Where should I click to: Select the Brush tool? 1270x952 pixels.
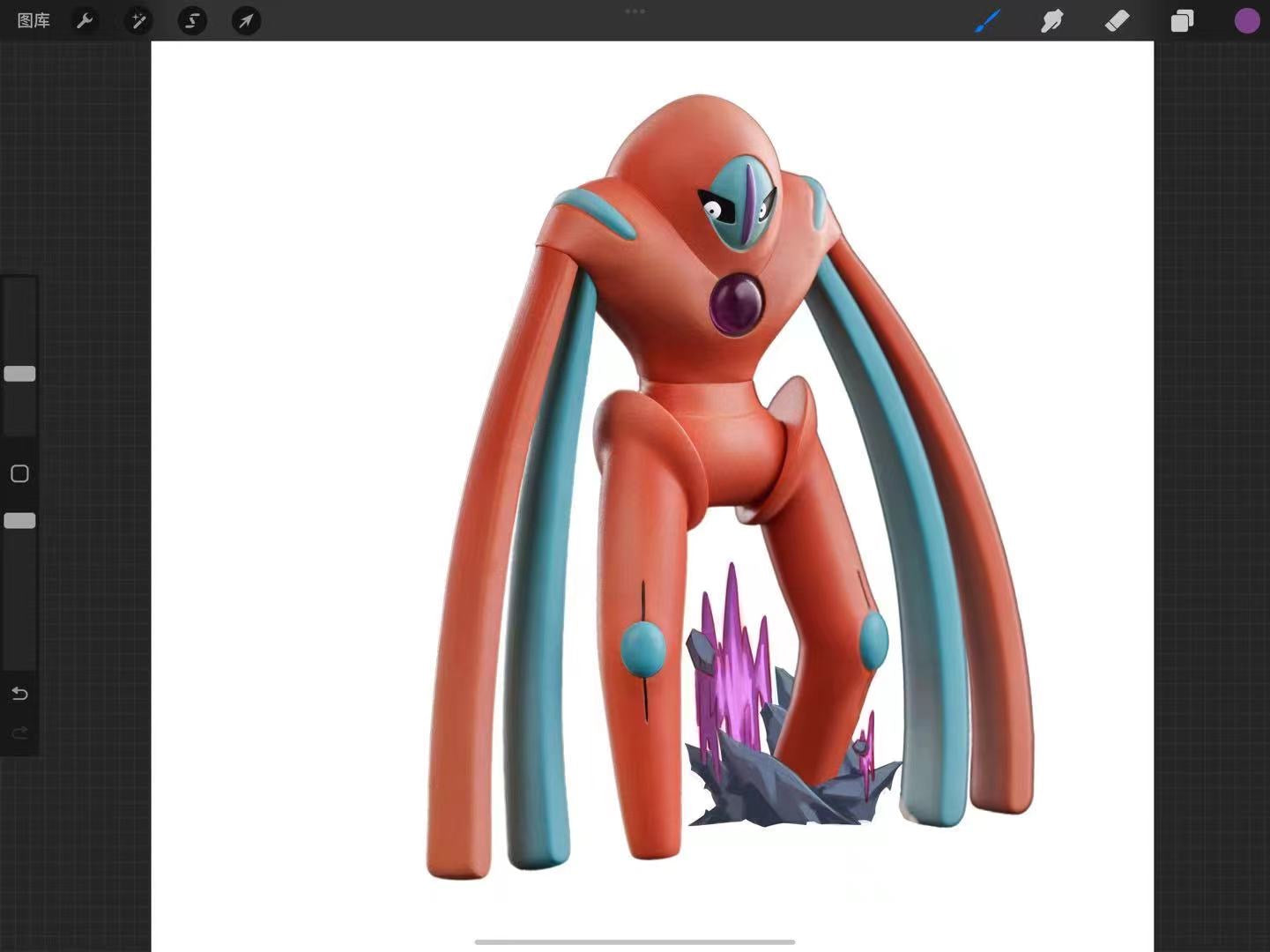point(987,20)
